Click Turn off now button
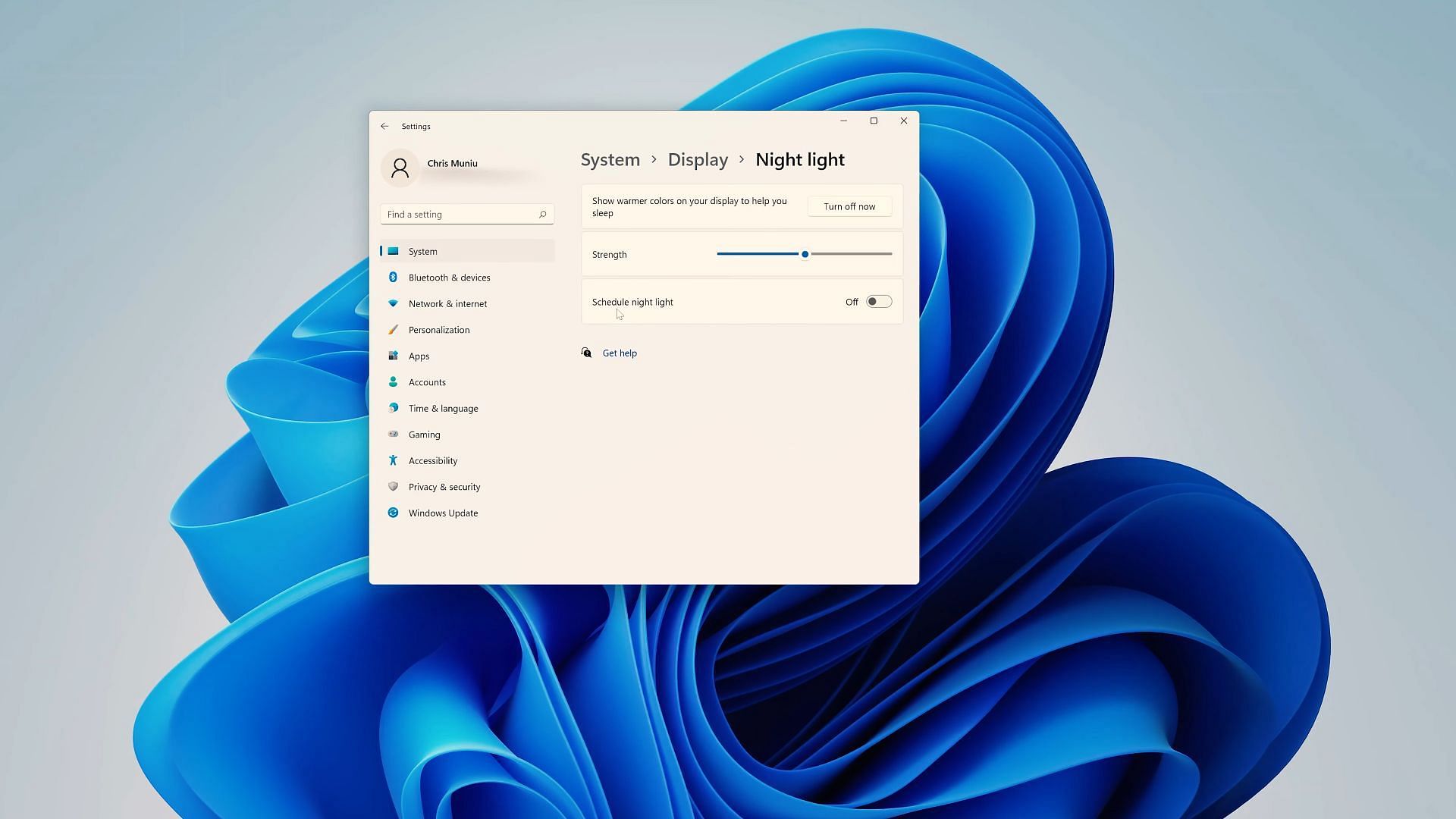This screenshot has height=819, width=1456. [x=849, y=206]
